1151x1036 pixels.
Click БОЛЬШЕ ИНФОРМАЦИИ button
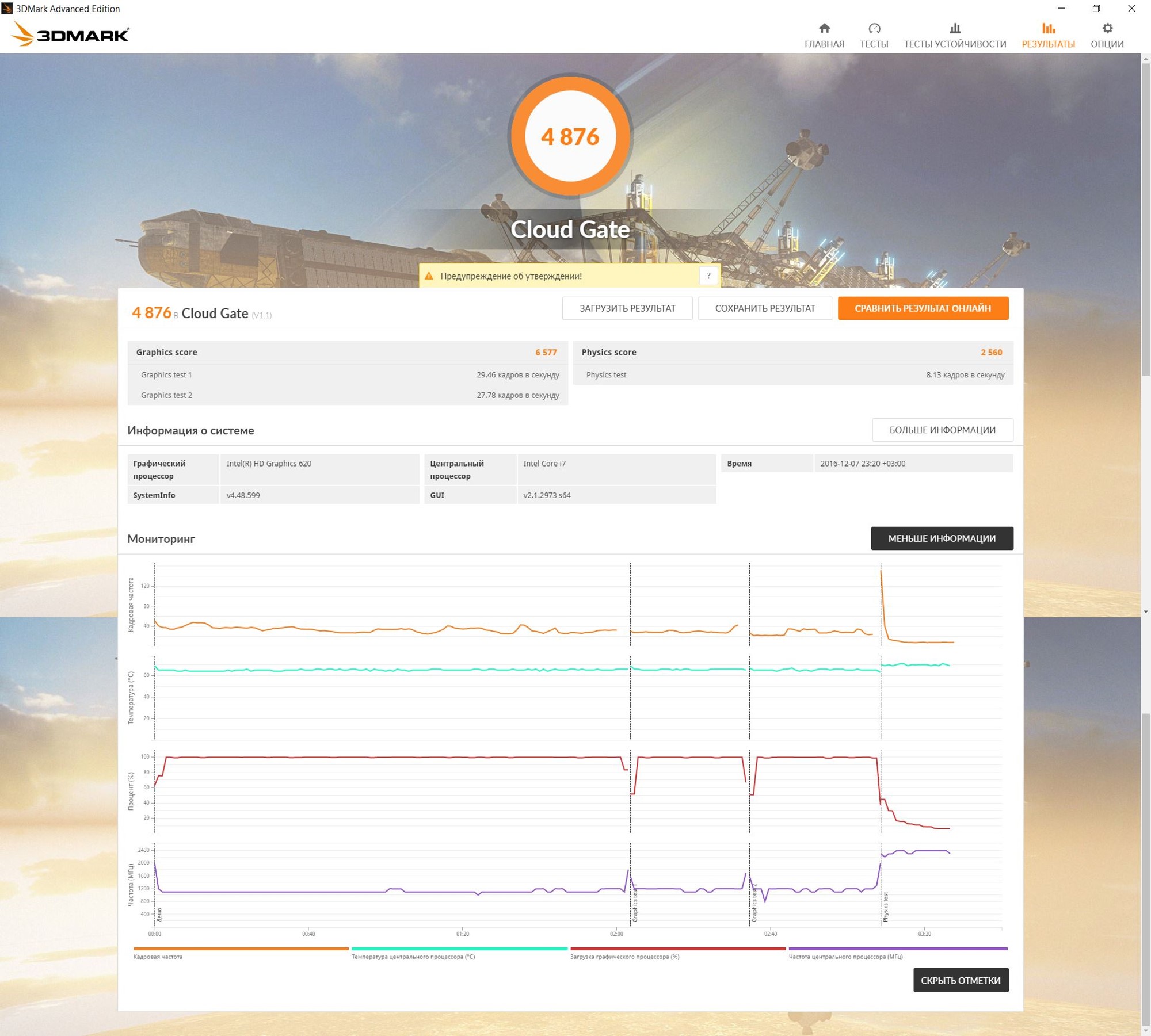point(942,430)
